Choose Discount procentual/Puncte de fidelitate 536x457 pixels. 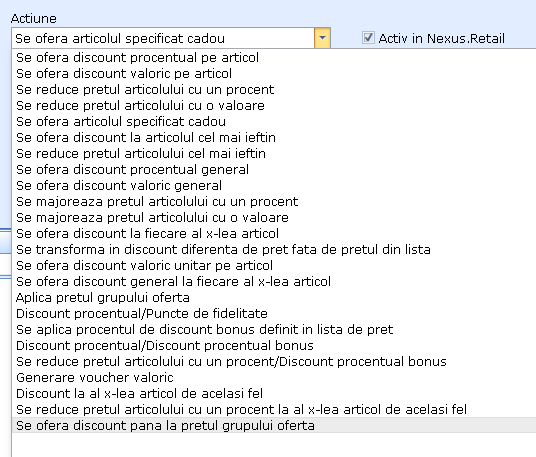click(274, 313)
